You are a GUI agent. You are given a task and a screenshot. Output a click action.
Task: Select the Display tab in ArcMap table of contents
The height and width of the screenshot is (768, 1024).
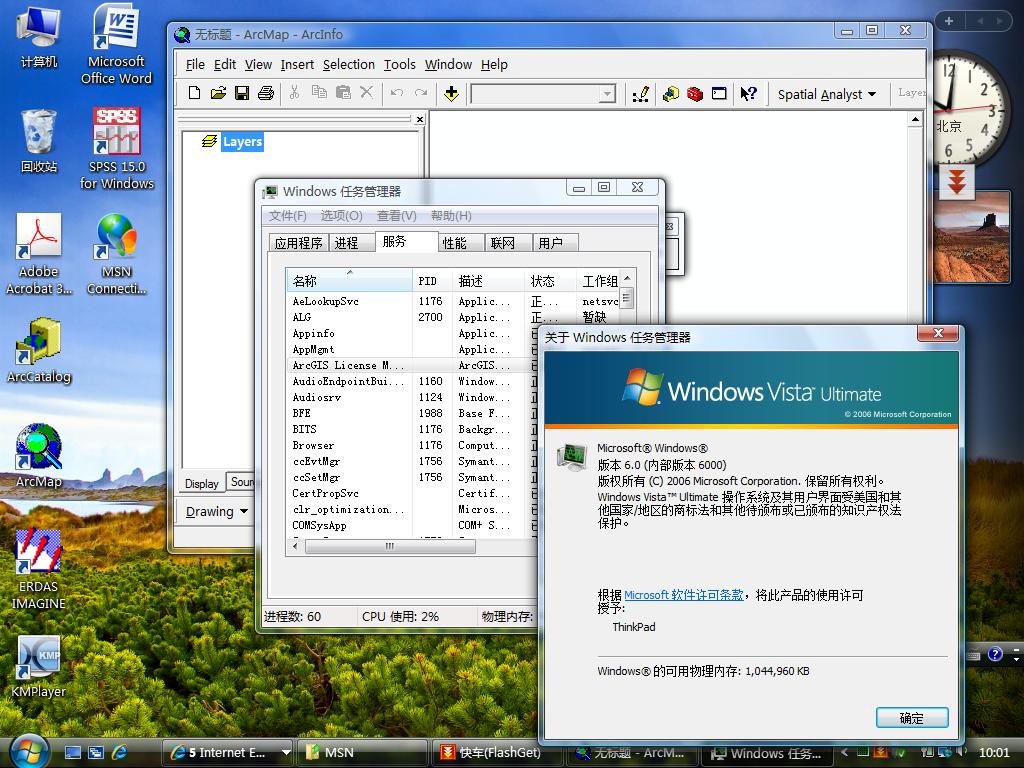(201, 483)
